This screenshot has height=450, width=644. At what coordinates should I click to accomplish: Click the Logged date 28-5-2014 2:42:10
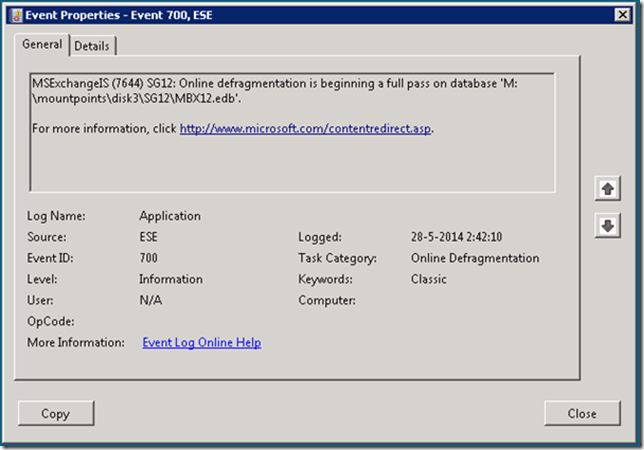(458, 237)
